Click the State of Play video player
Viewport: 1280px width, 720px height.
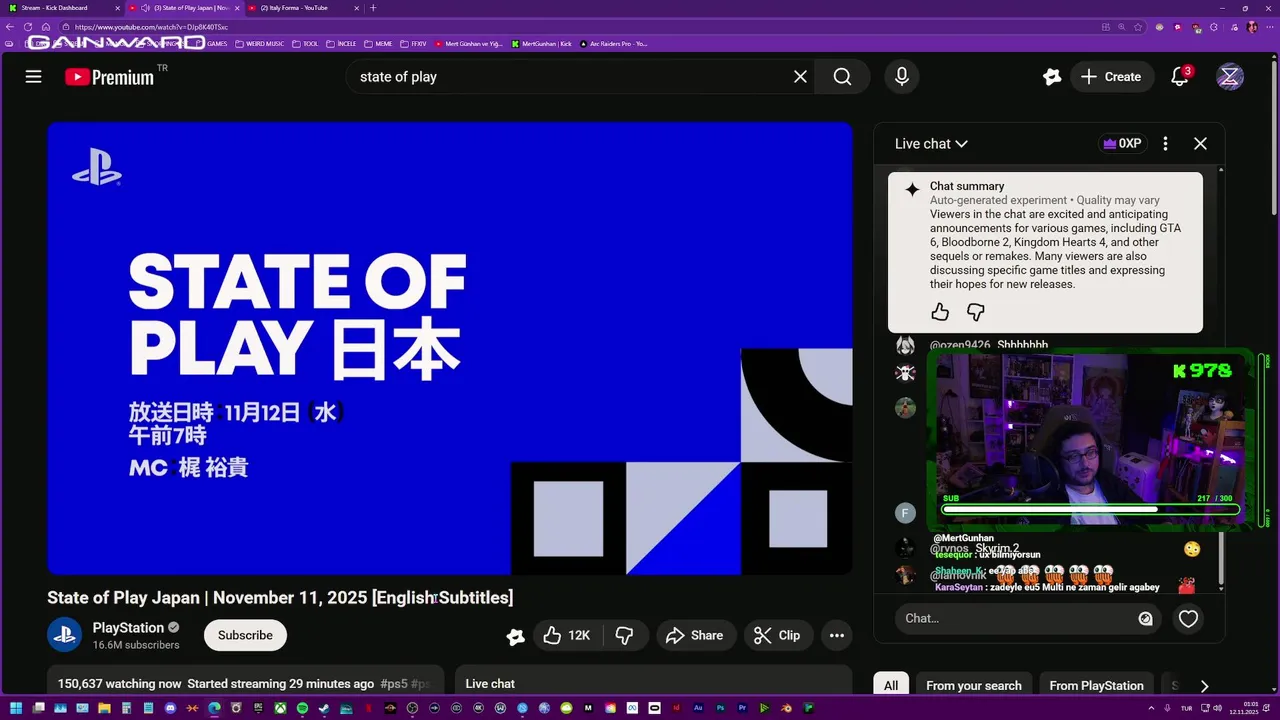(x=450, y=348)
